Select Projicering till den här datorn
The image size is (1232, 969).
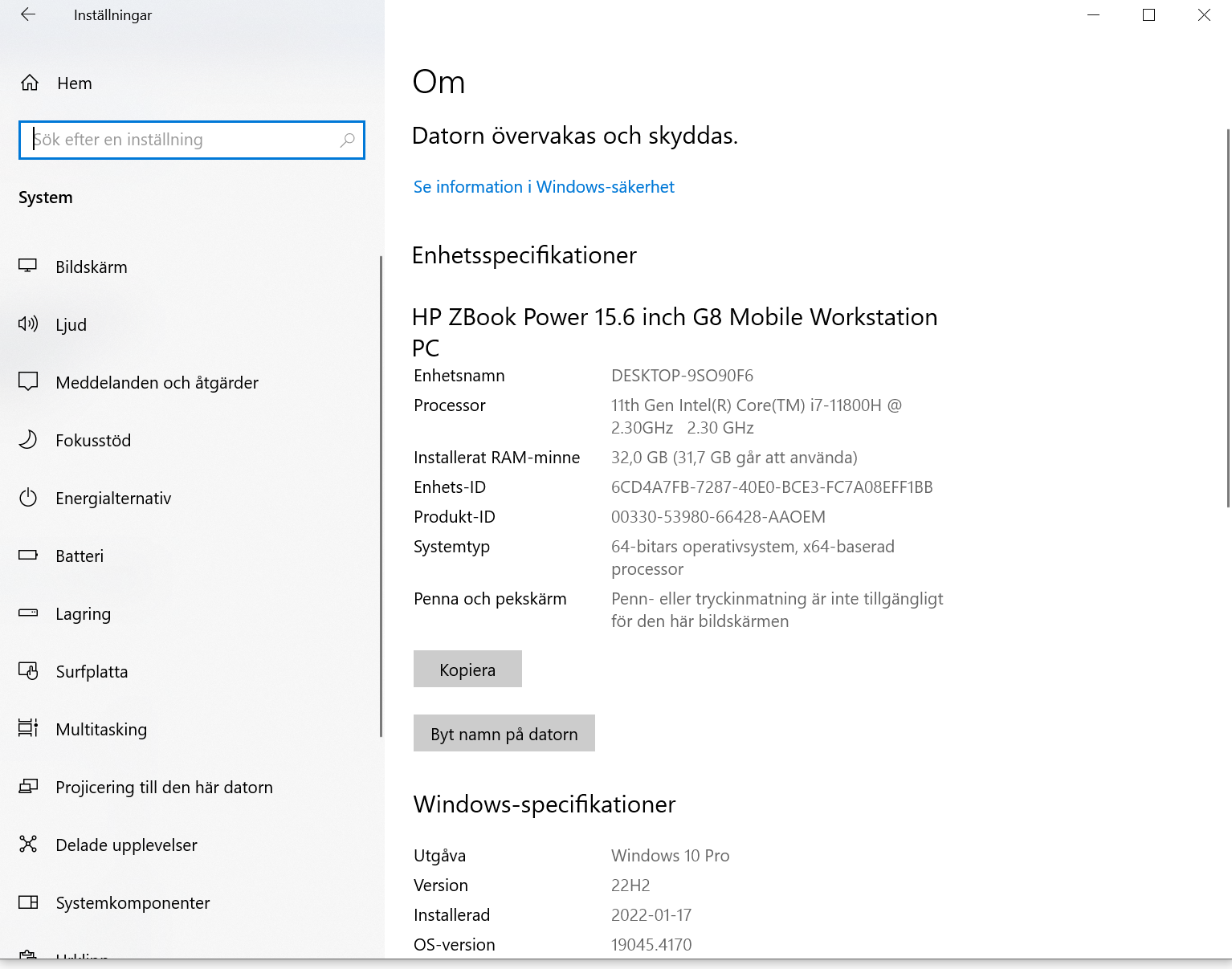click(164, 788)
